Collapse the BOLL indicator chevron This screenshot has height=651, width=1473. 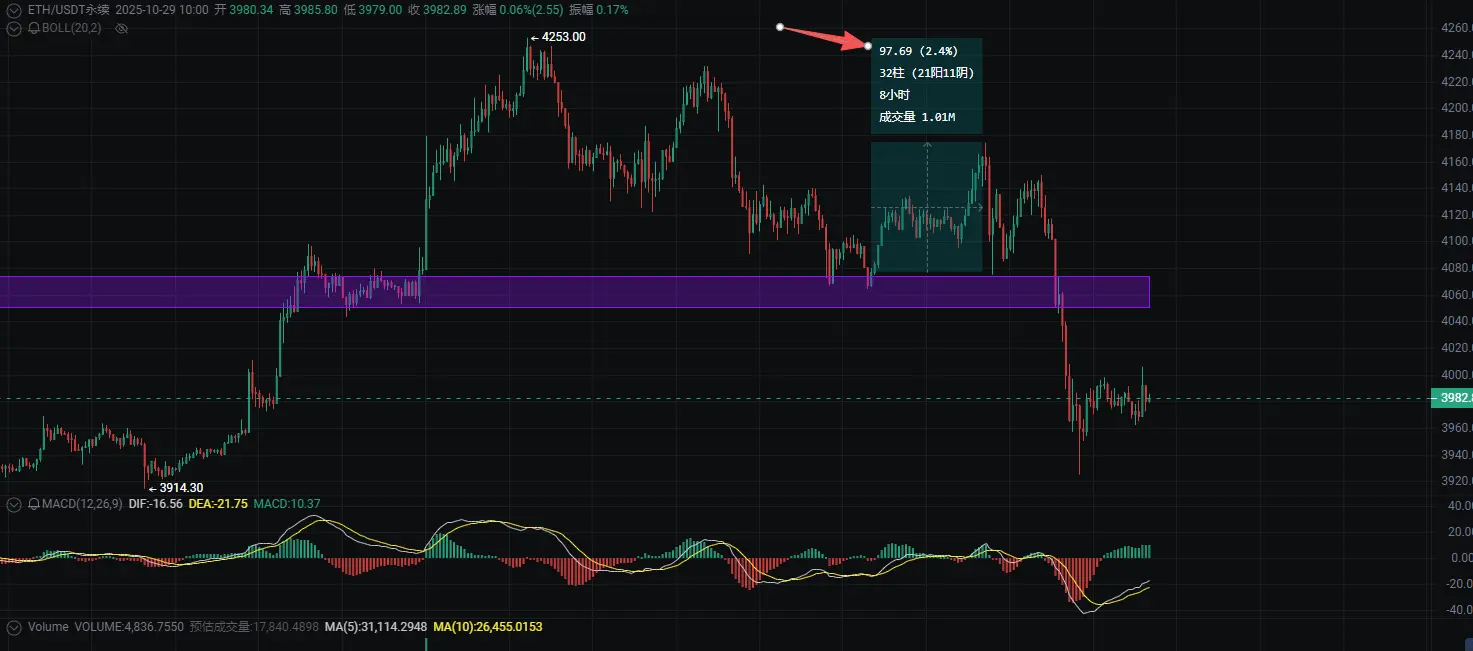(13, 28)
